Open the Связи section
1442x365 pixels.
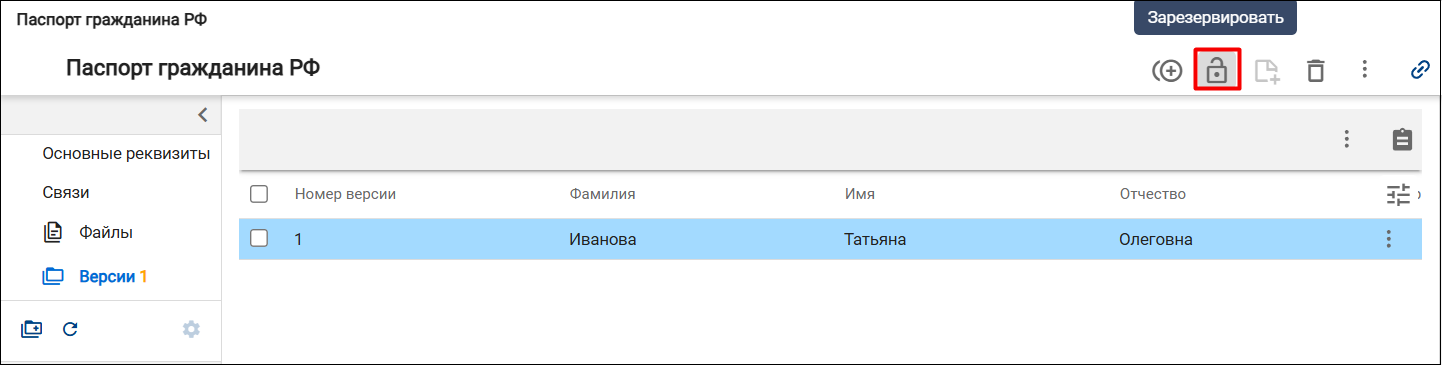(x=59, y=192)
